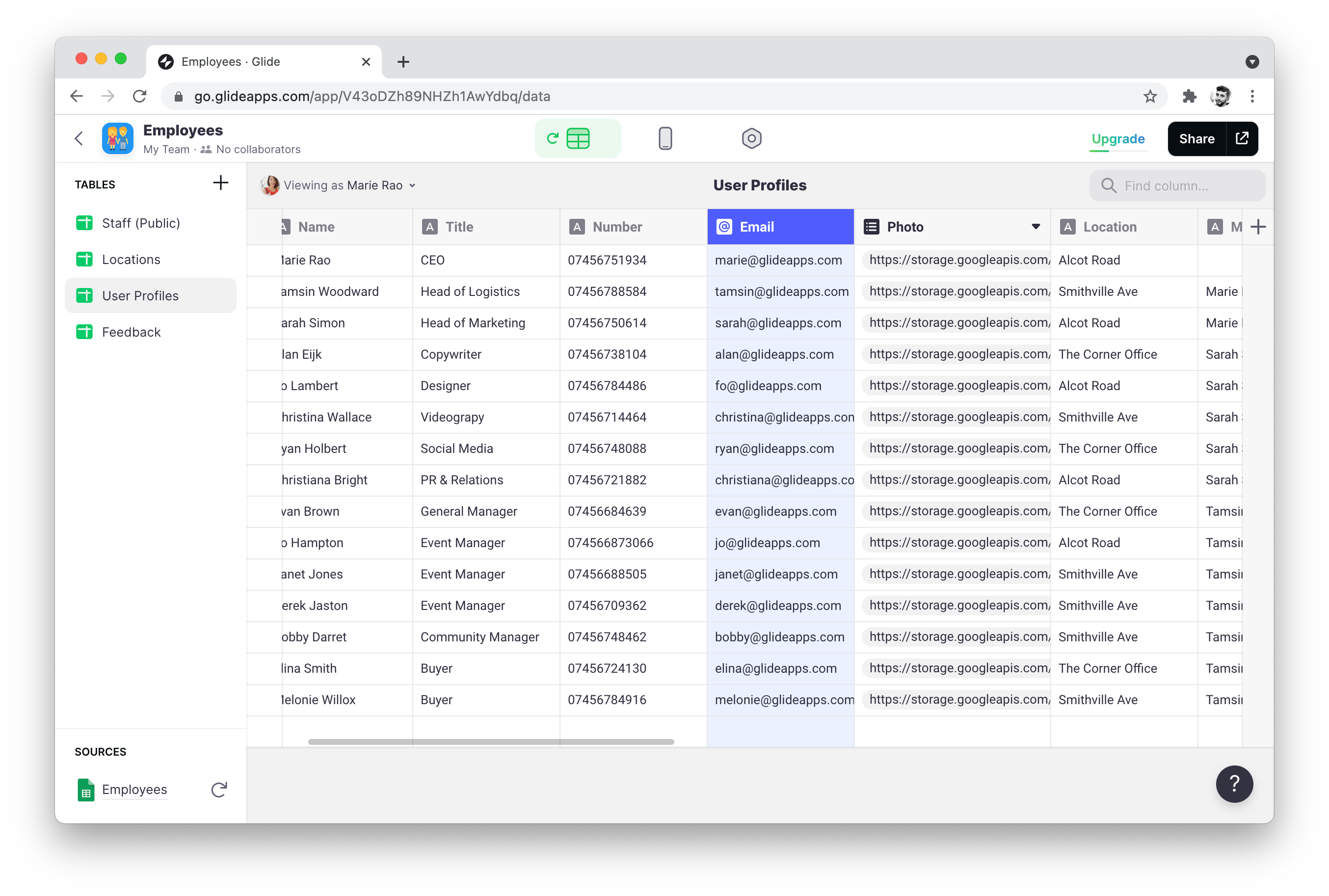Open app settings hexagon icon
The height and width of the screenshot is (896, 1329).
pyautogui.click(x=751, y=138)
